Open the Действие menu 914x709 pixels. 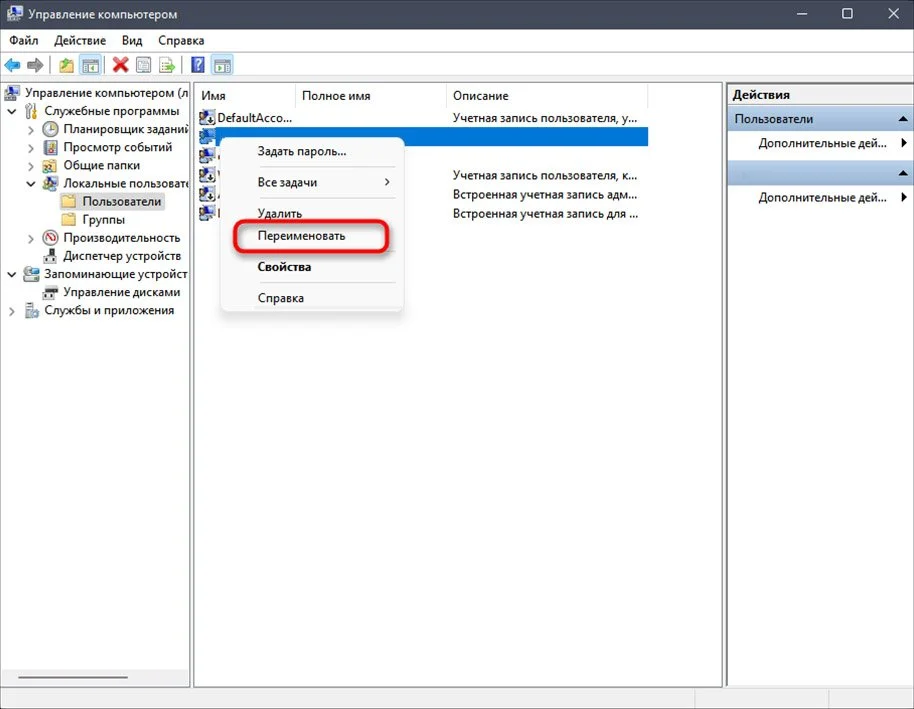point(80,40)
